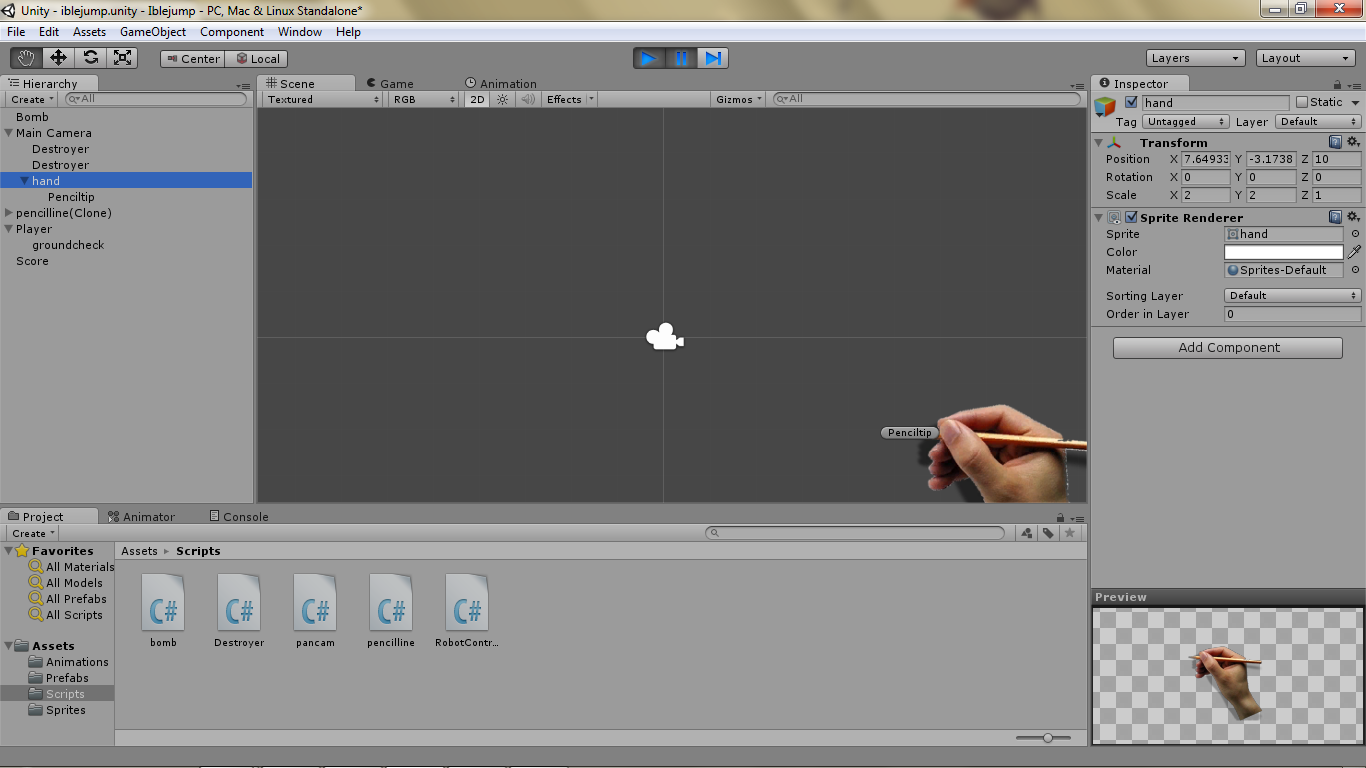Click the Add Component button
The height and width of the screenshot is (768, 1366).
(1228, 348)
